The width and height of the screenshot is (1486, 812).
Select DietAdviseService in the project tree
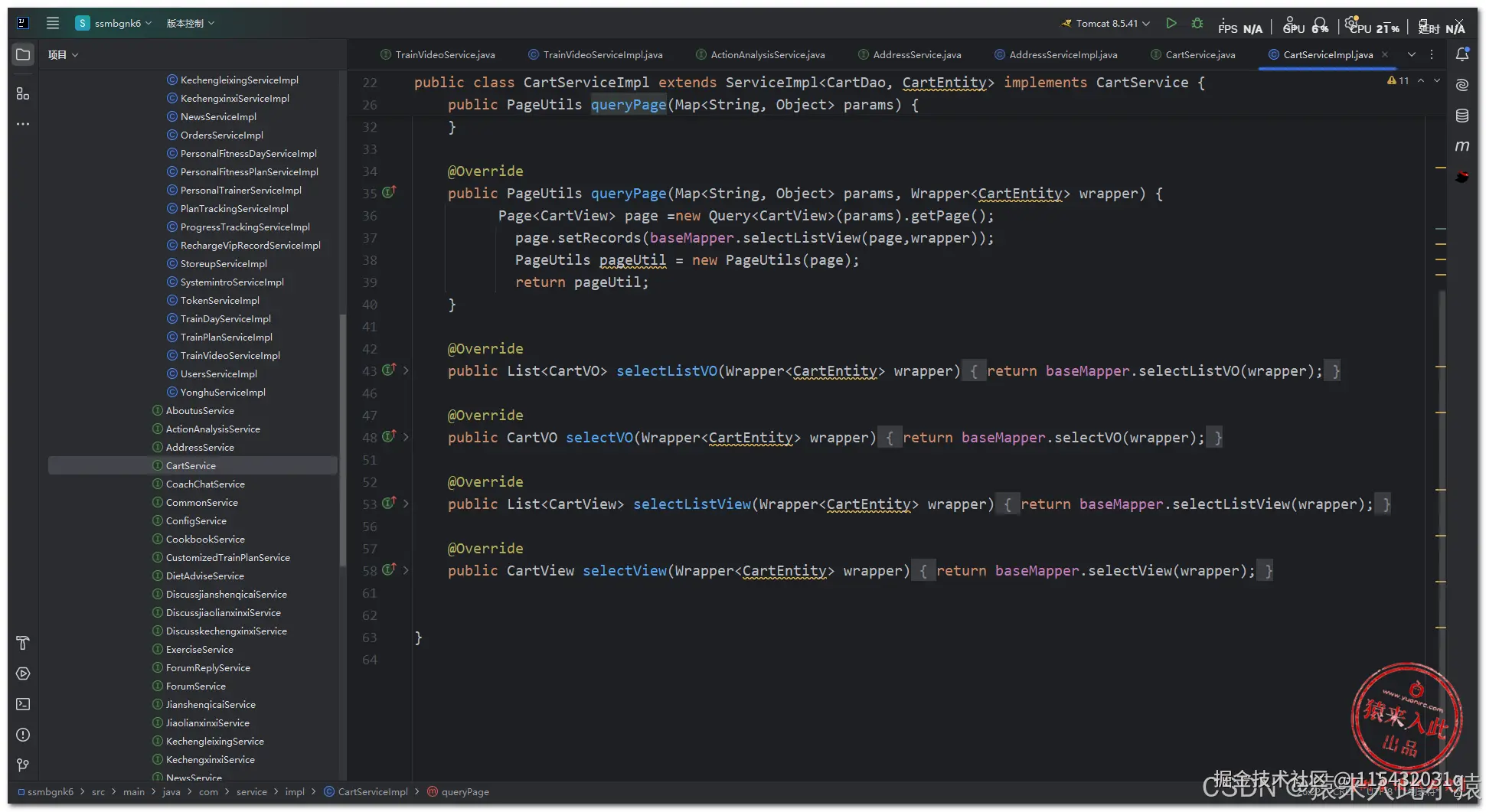point(205,576)
